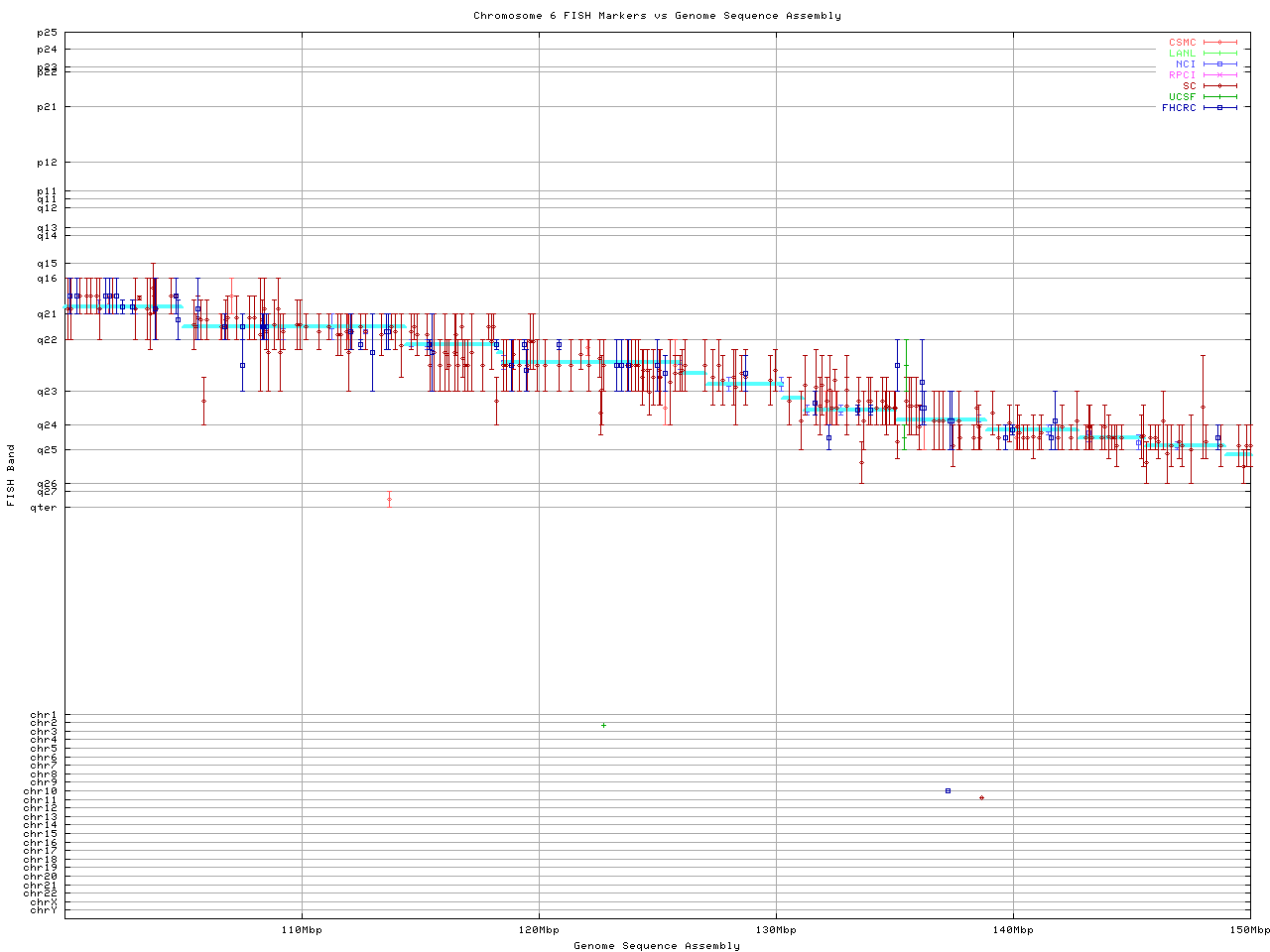Image resolution: width=1270 pixels, height=952 pixels.
Task: Click the LANL legend line sample
Action: (x=1220, y=54)
